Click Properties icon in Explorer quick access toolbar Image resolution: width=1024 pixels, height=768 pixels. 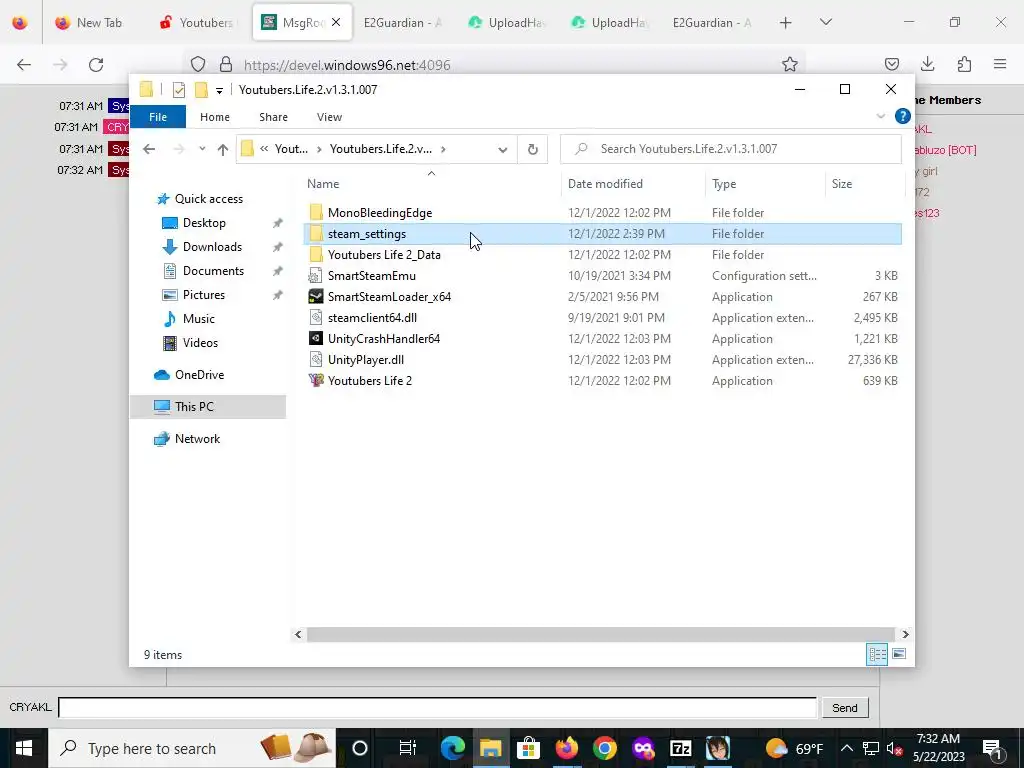click(x=178, y=89)
